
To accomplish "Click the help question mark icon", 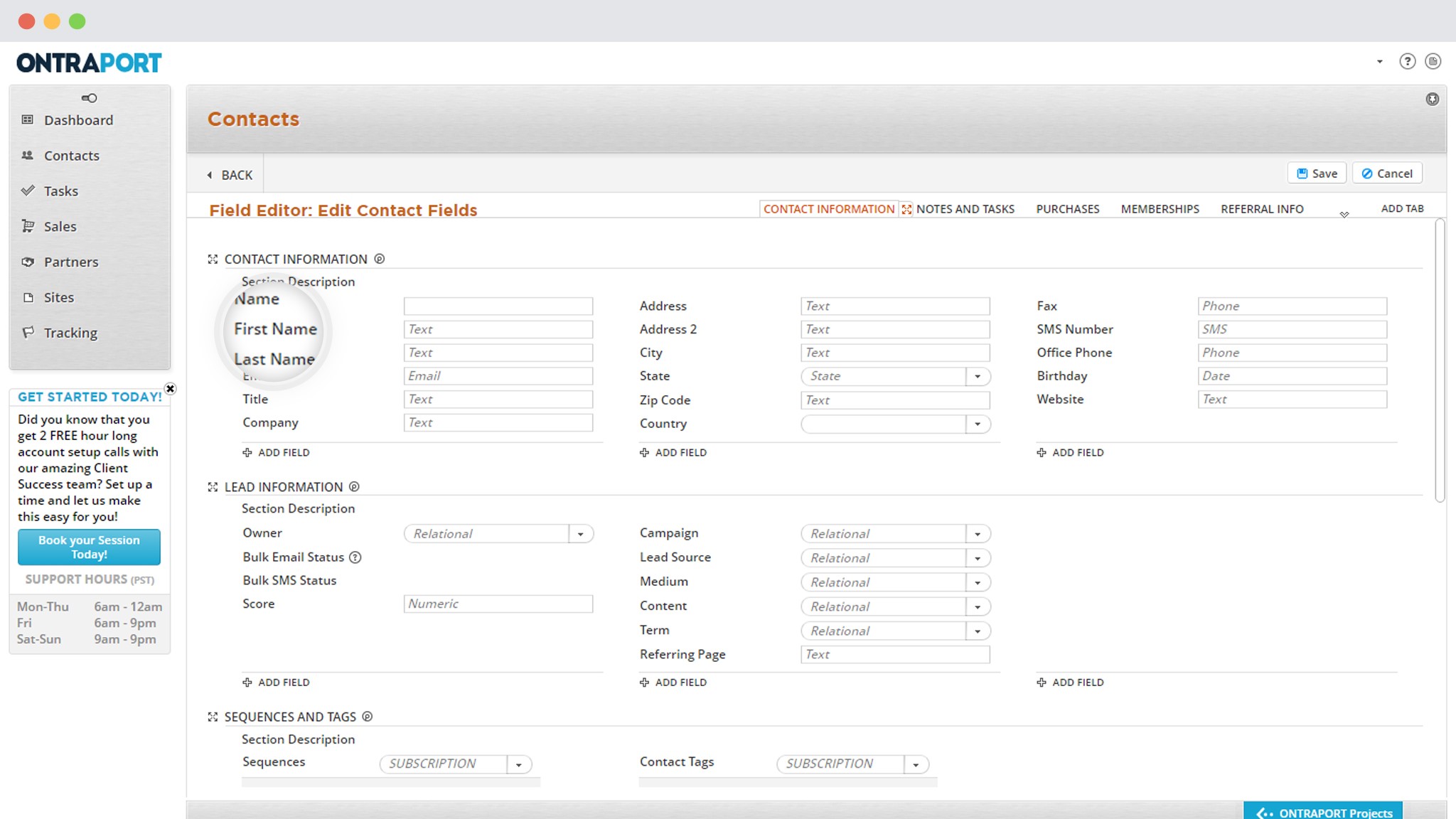I will coord(1407,62).
